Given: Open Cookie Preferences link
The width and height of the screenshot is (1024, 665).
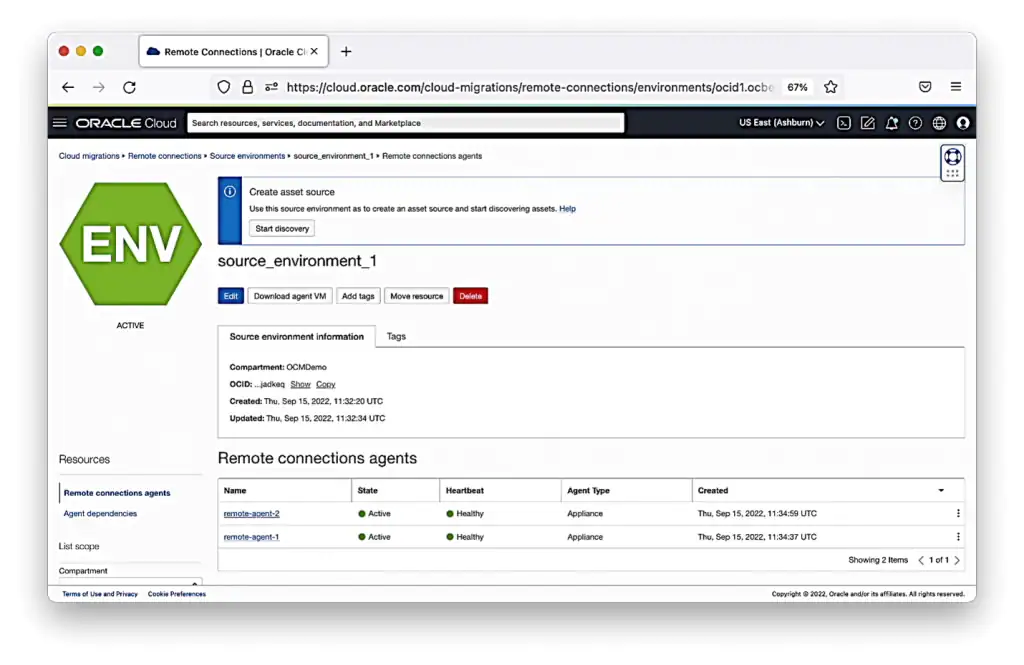Looking at the screenshot, I should click(x=176, y=594).
